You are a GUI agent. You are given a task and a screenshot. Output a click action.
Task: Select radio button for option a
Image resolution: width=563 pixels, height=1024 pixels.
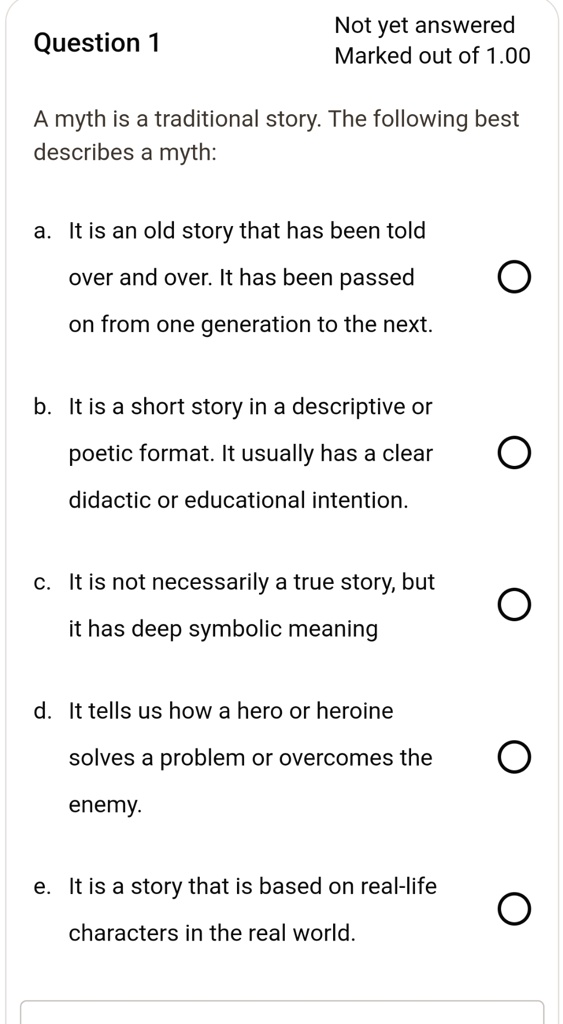(x=513, y=278)
